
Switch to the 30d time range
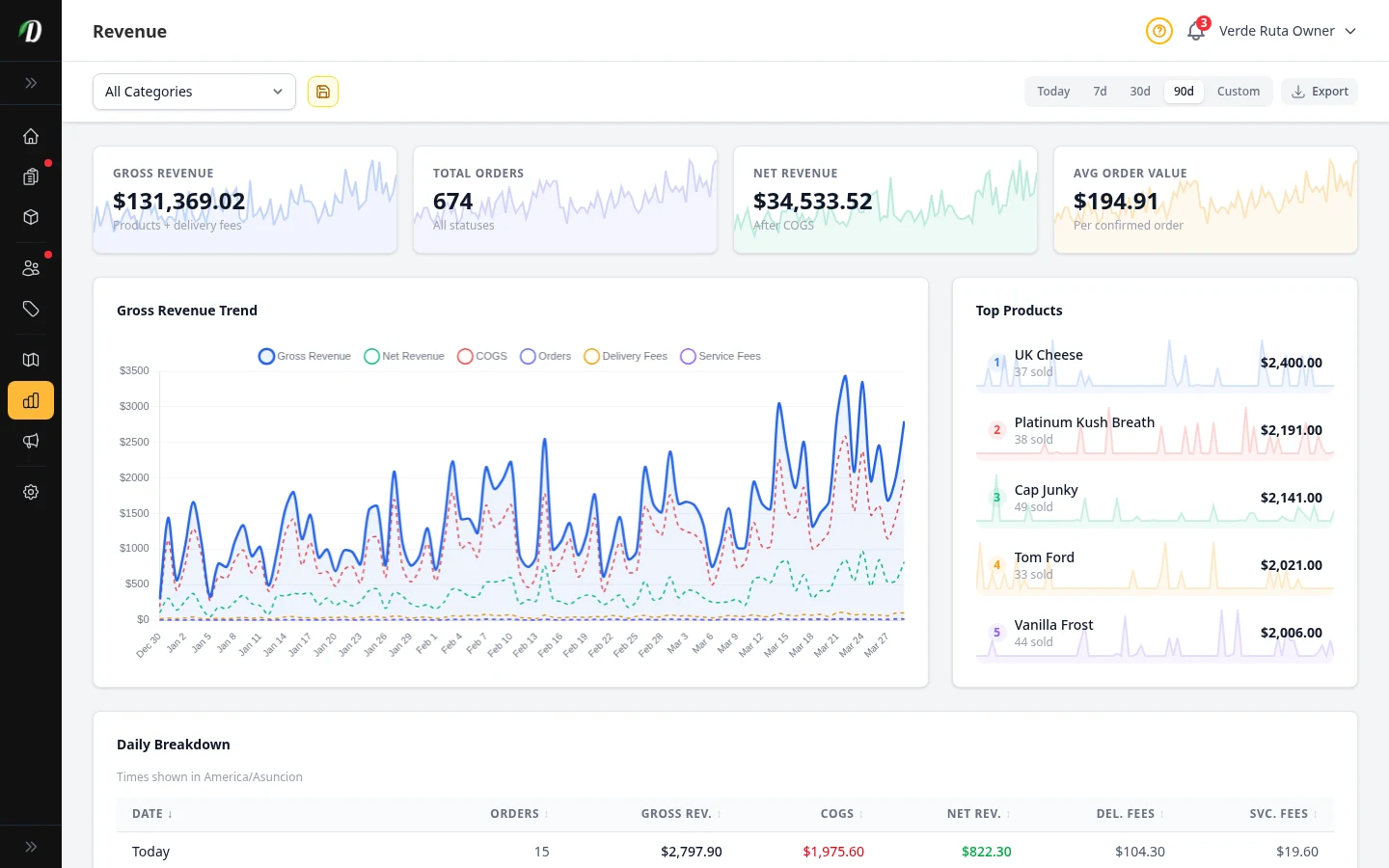pos(1139,91)
